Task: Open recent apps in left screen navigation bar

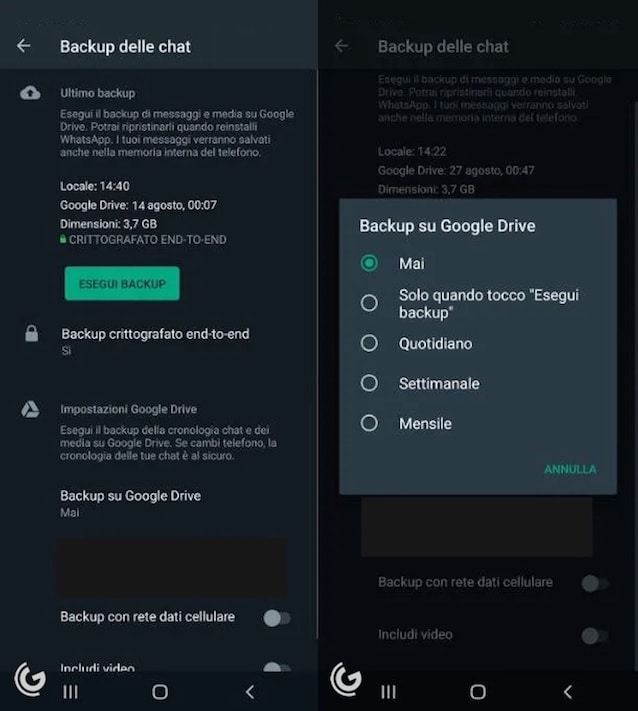Action: (x=70, y=692)
